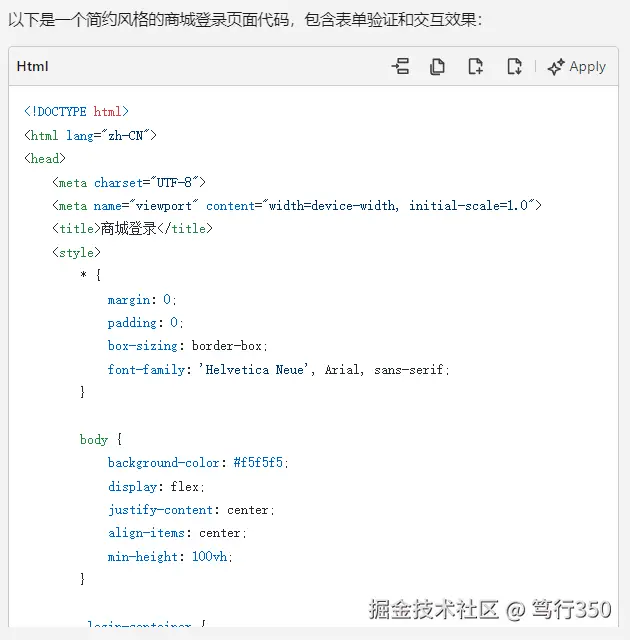Click the meta charset UTF-8 line
The image size is (630, 640).
[x=129, y=182]
